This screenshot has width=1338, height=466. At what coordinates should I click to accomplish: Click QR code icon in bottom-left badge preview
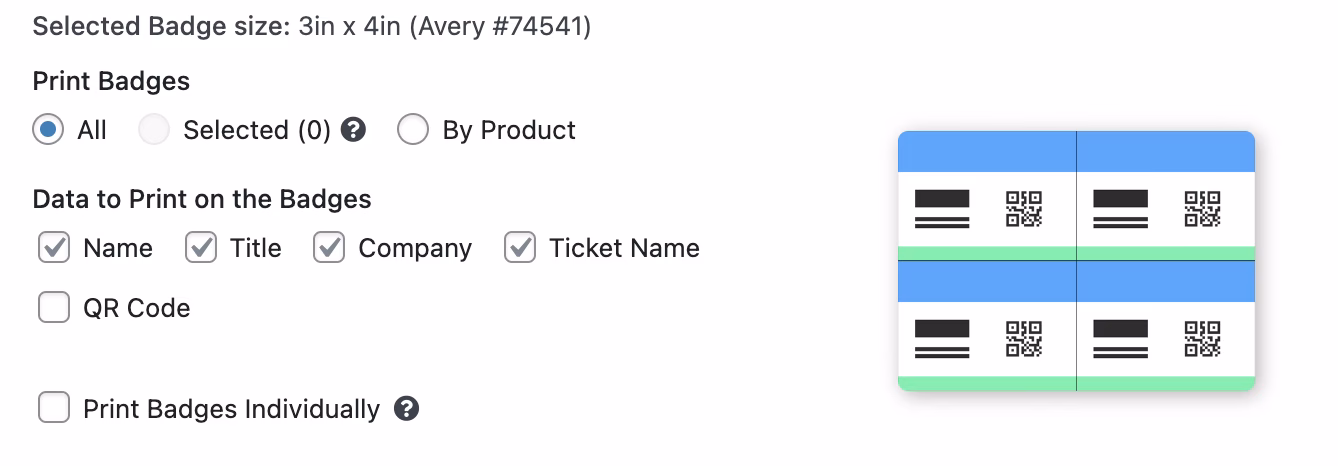(1024, 339)
